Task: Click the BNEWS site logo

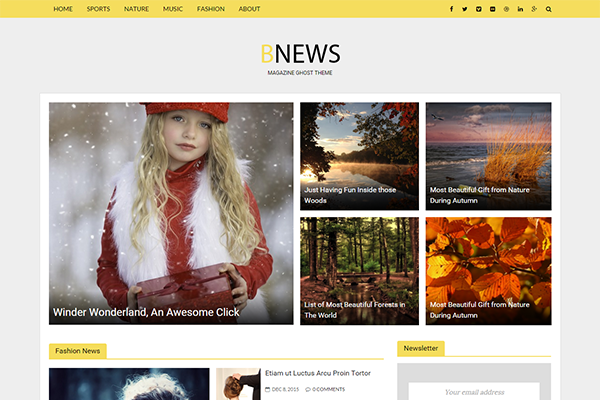Action: tap(300, 54)
